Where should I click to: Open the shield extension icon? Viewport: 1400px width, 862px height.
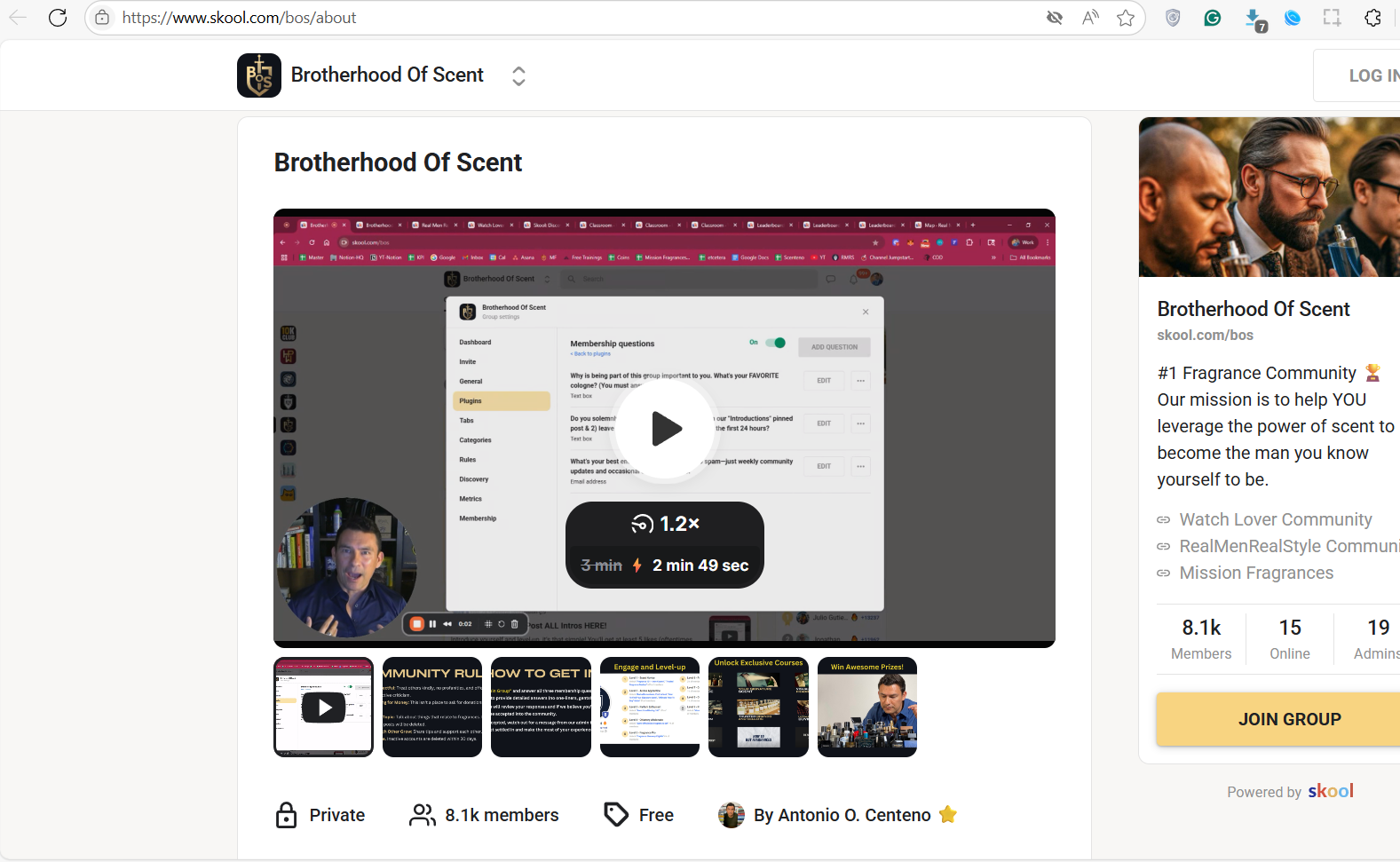click(x=1173, y=18)
